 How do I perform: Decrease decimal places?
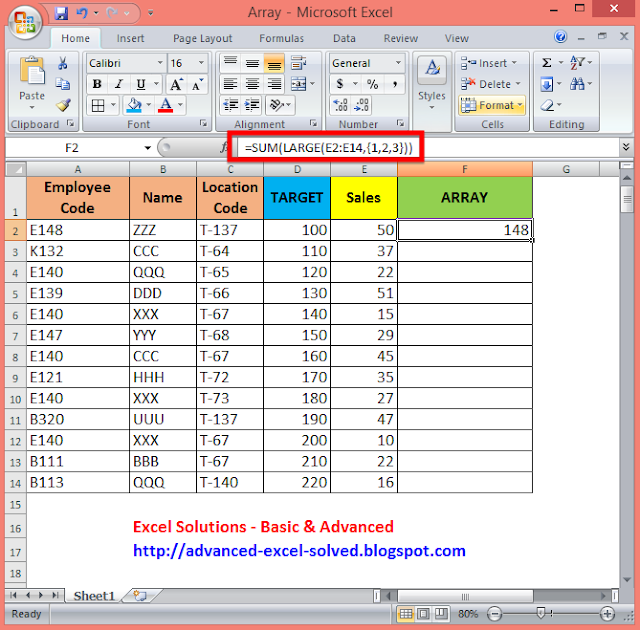pyautogui.click(x=361, y=105)
